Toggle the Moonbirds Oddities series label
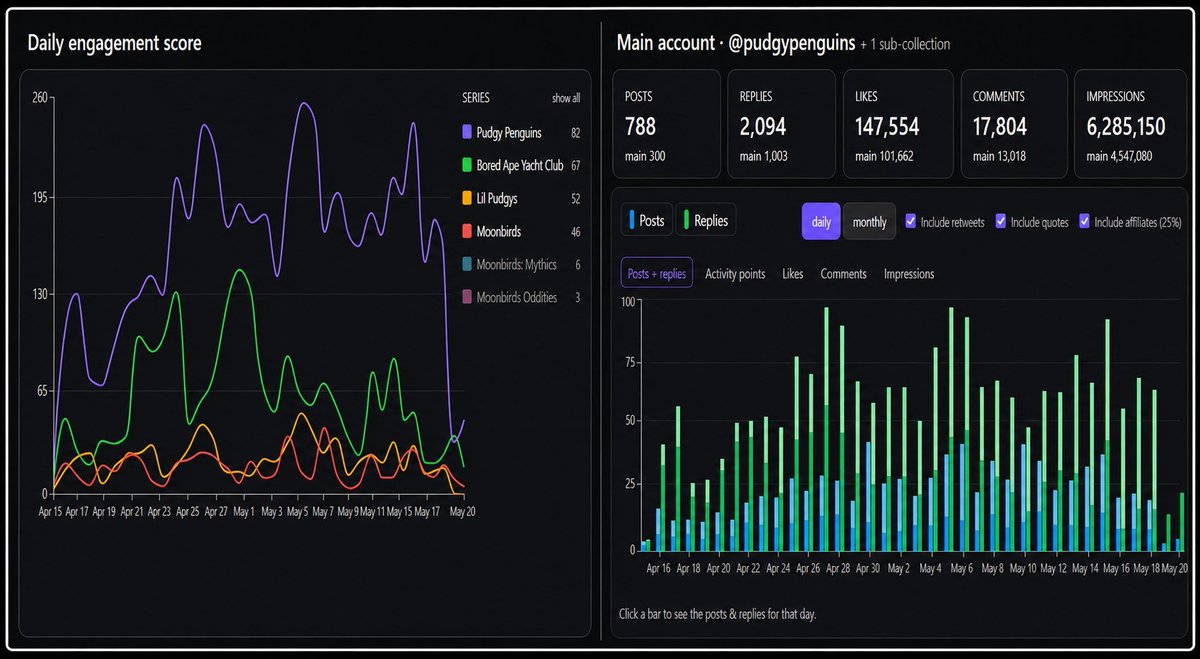 pos(518,297)
